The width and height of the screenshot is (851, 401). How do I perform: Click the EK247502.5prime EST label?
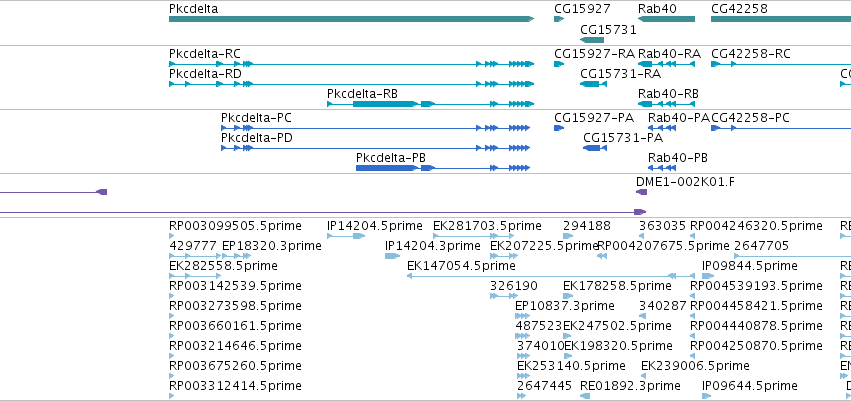click(617, 326)
